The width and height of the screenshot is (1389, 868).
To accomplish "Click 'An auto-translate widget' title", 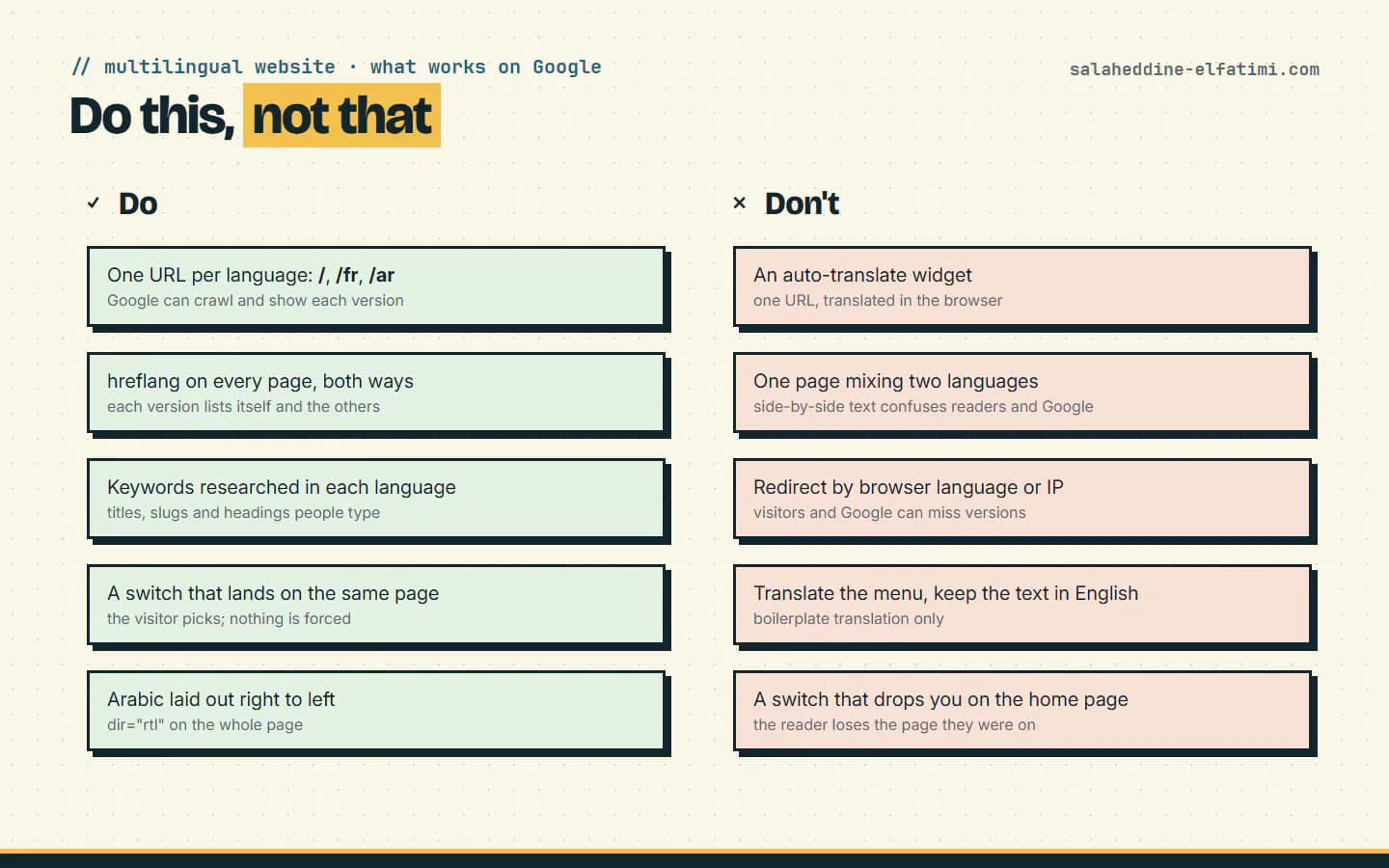I will click(x=862, y=275).
